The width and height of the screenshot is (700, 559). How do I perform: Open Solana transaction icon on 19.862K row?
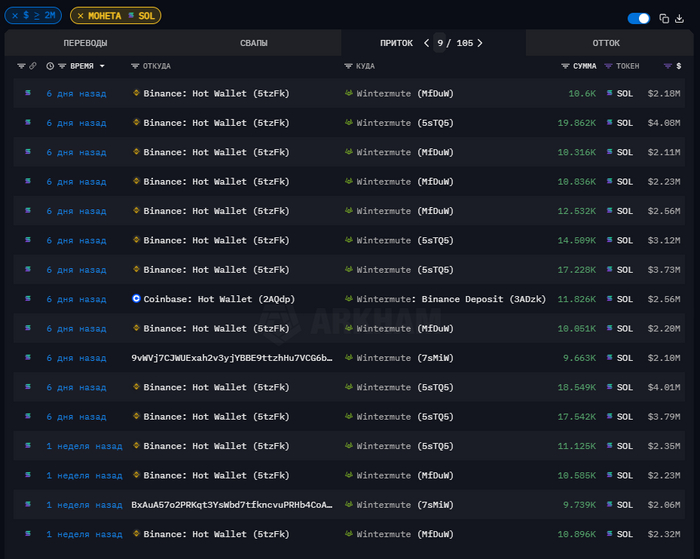(28, 122)
